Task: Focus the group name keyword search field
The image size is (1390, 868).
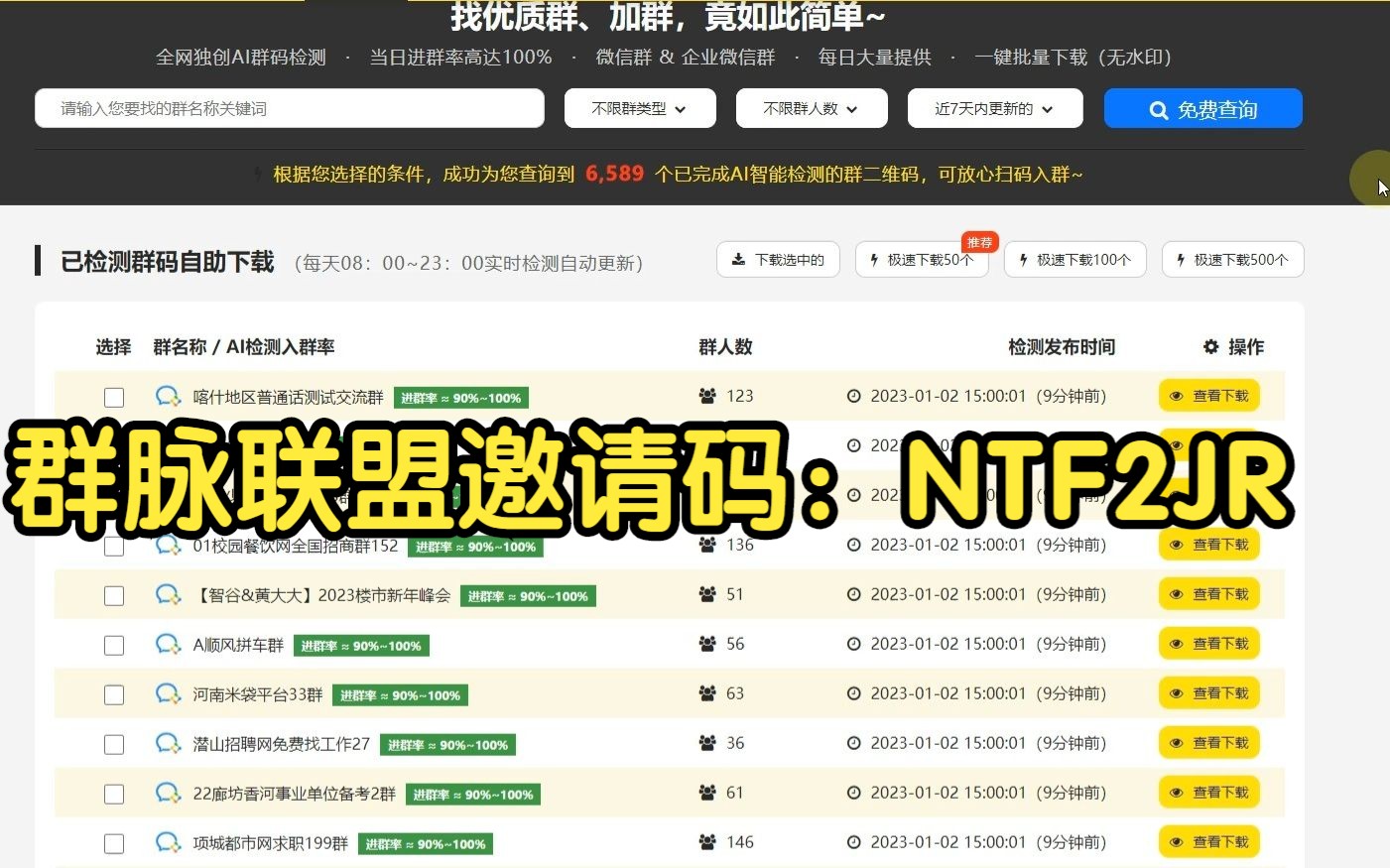Action: (x=290, y=108)
